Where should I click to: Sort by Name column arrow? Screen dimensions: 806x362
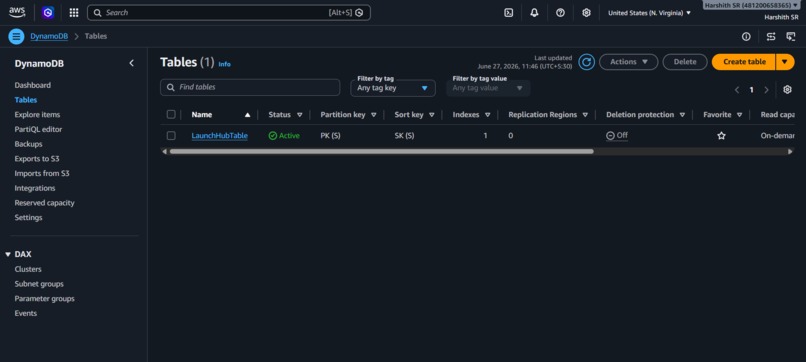click(248, 115)
